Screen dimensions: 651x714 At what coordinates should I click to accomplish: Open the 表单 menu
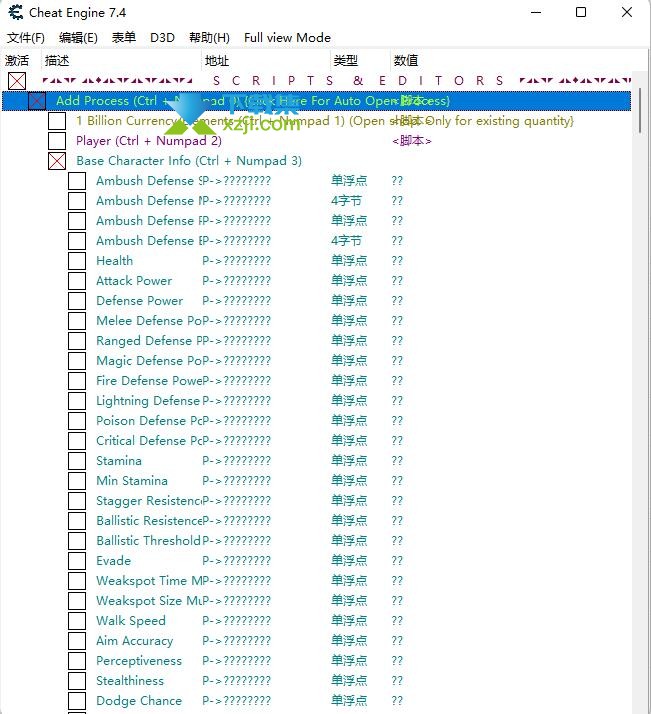pyautogui.click(x=124, y=38)
